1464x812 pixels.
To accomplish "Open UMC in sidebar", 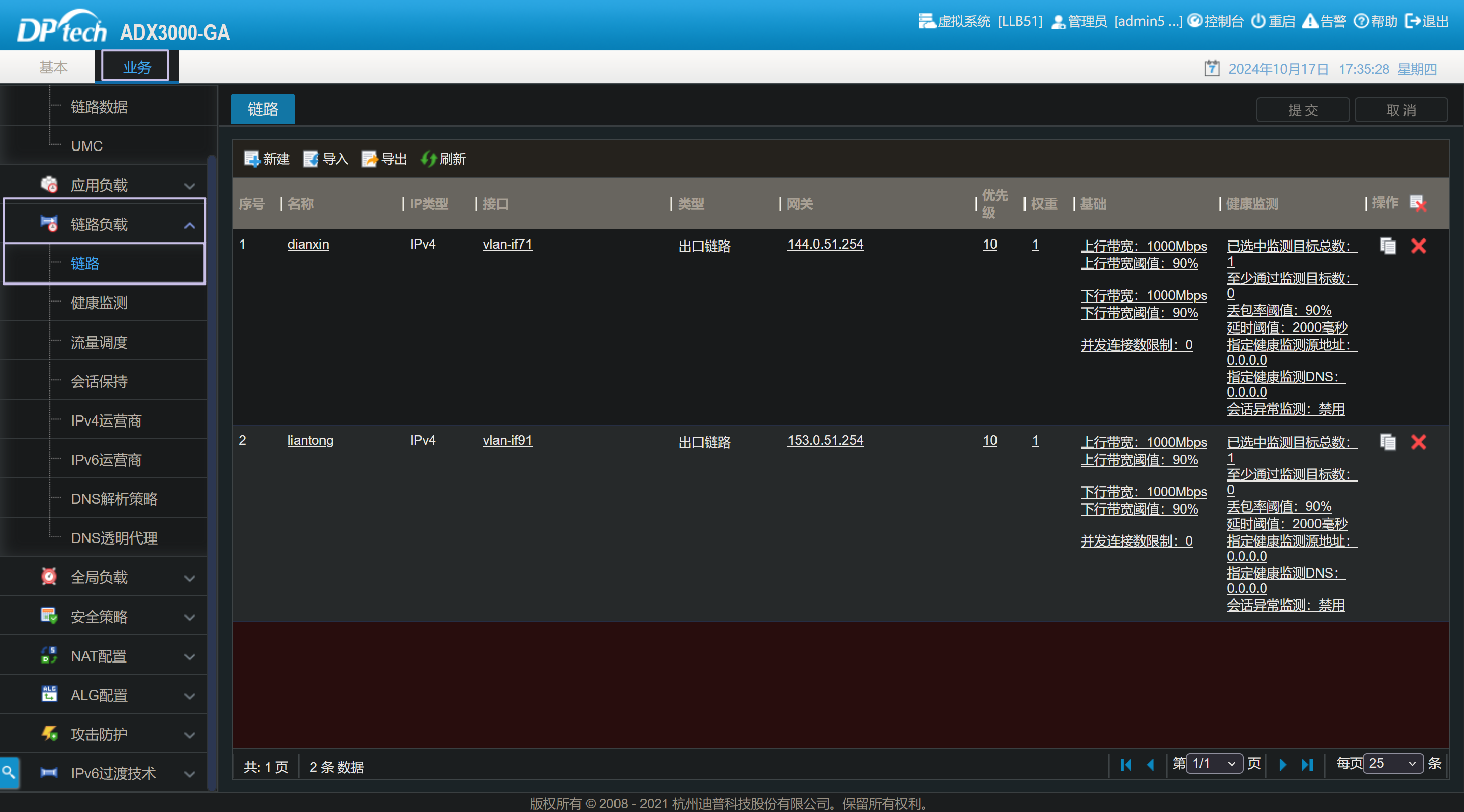I will pos(86,146).
